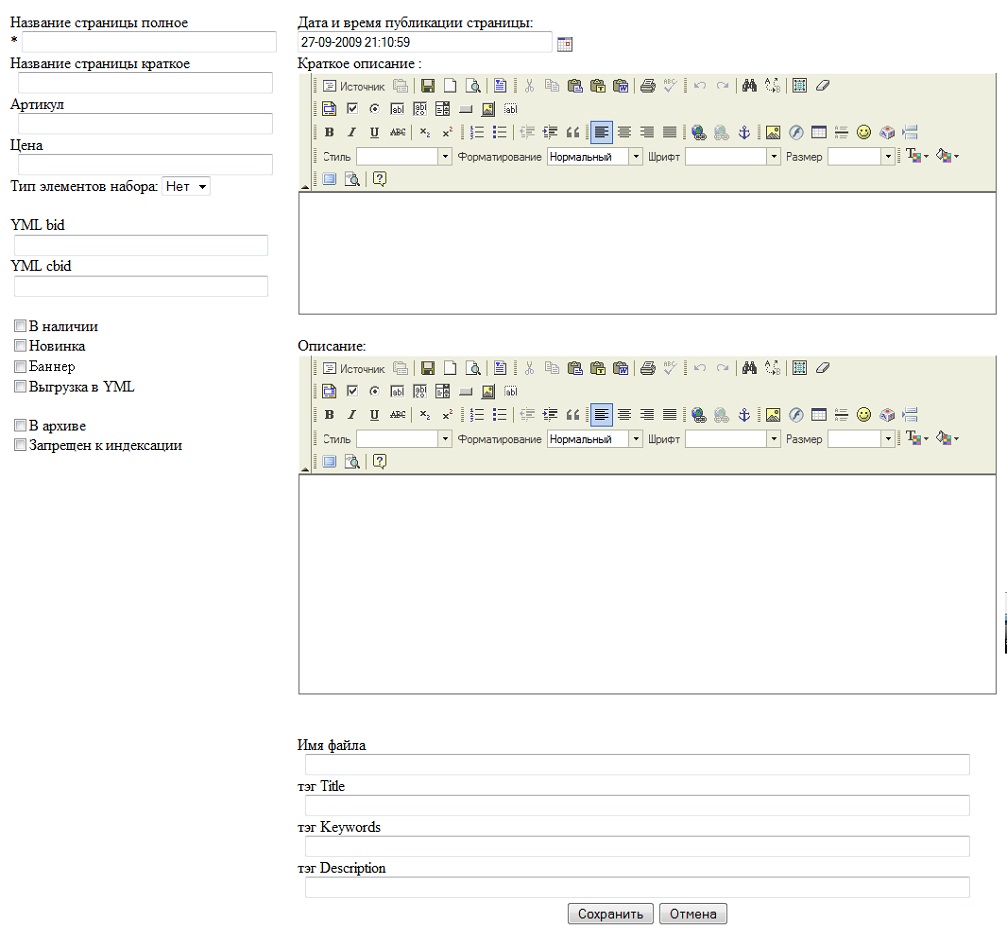Click Blockquote icon in Краткое описание editor
Viewport: 1008px width, 938px height.
pyautogui.click(x=573, y=132)
